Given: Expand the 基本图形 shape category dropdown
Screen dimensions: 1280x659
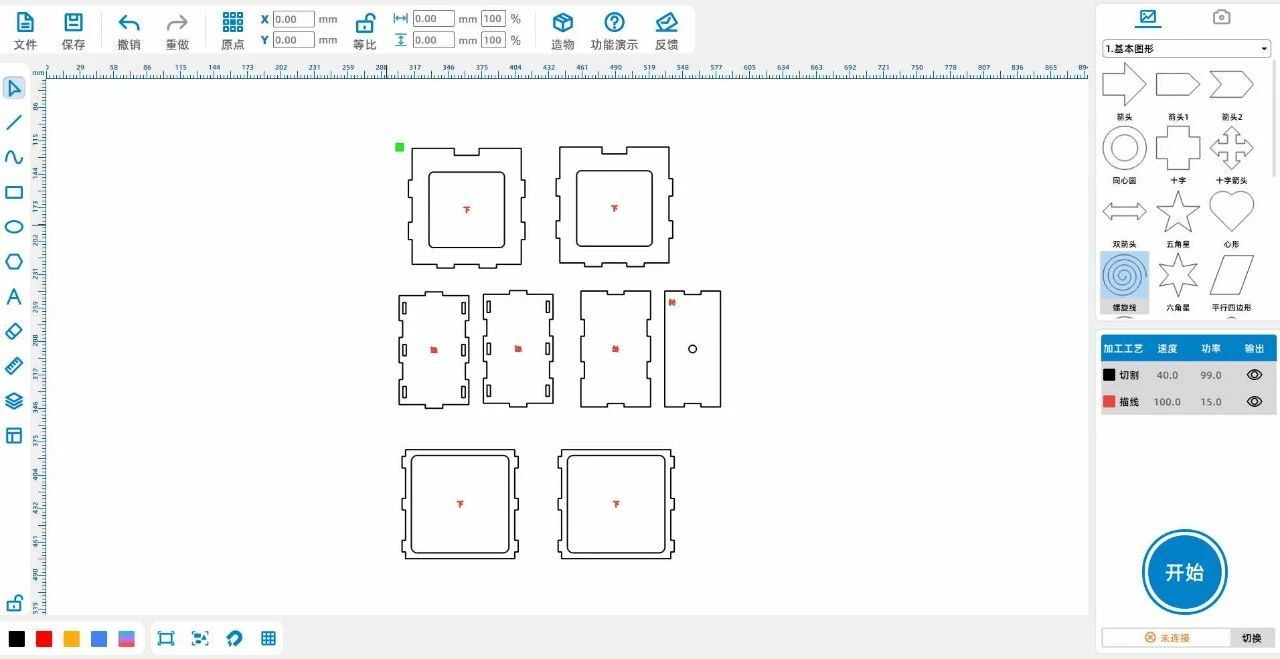Looking at the screenshot, I should tap(1186, 49).
